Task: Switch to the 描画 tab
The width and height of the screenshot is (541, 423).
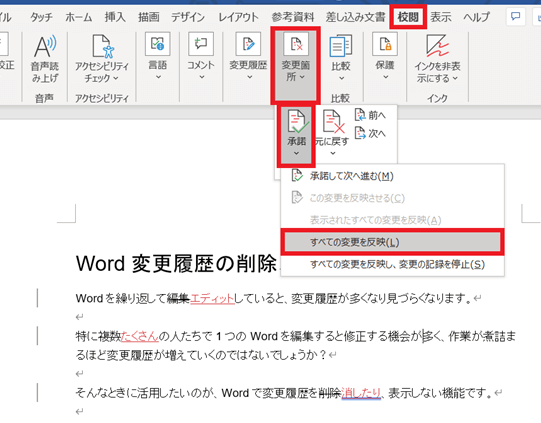Action: (x=149, y=17)
